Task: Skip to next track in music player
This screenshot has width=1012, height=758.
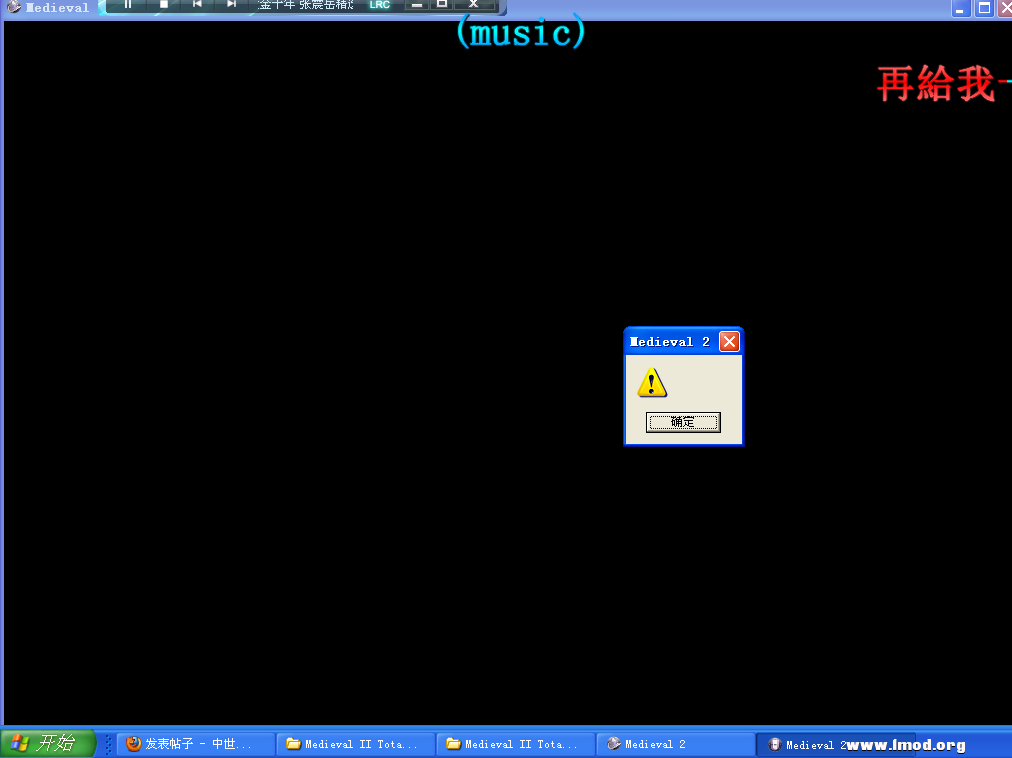Action: click(x=231, y=4)
